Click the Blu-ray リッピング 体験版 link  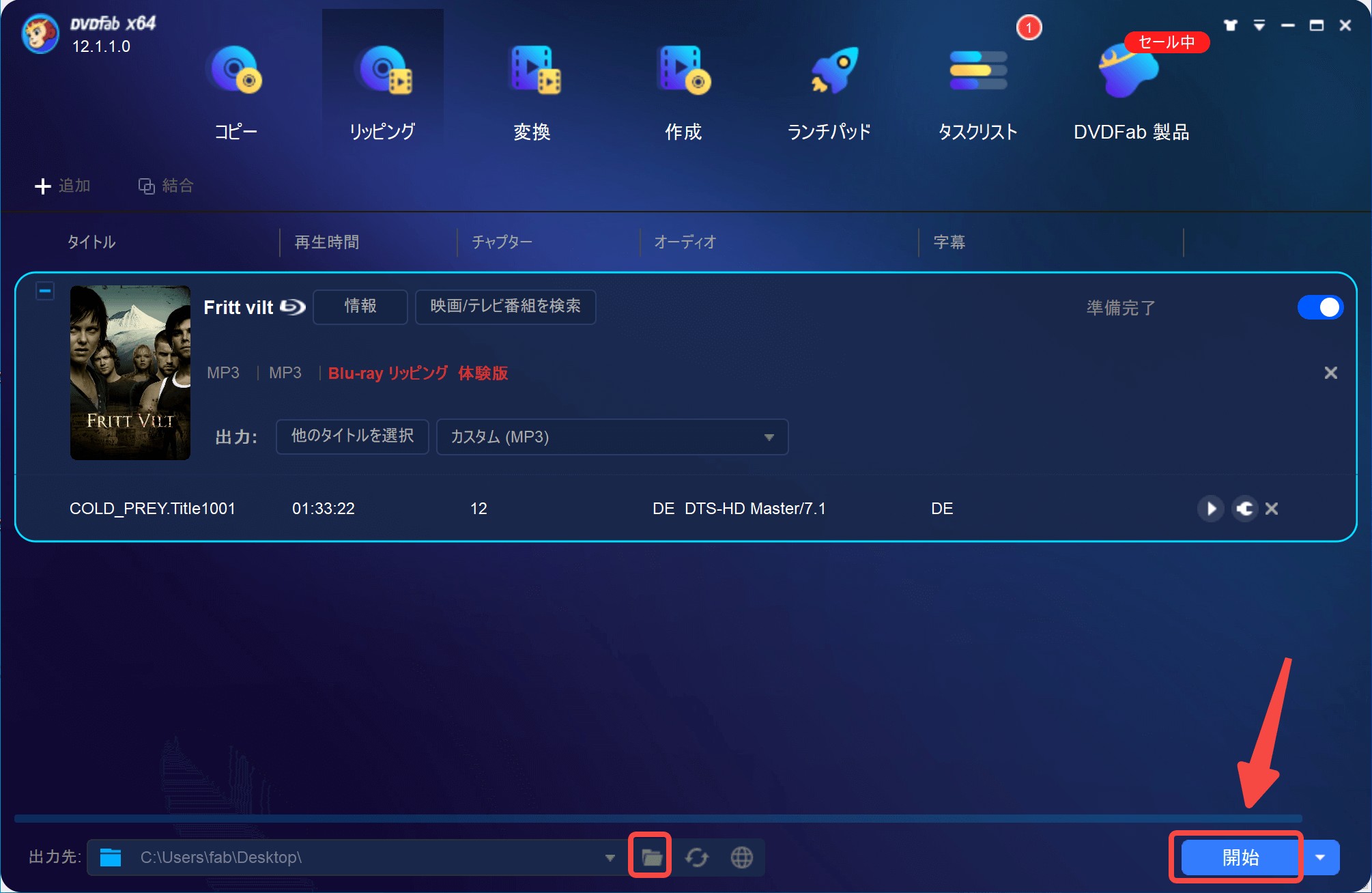point(418,373)
